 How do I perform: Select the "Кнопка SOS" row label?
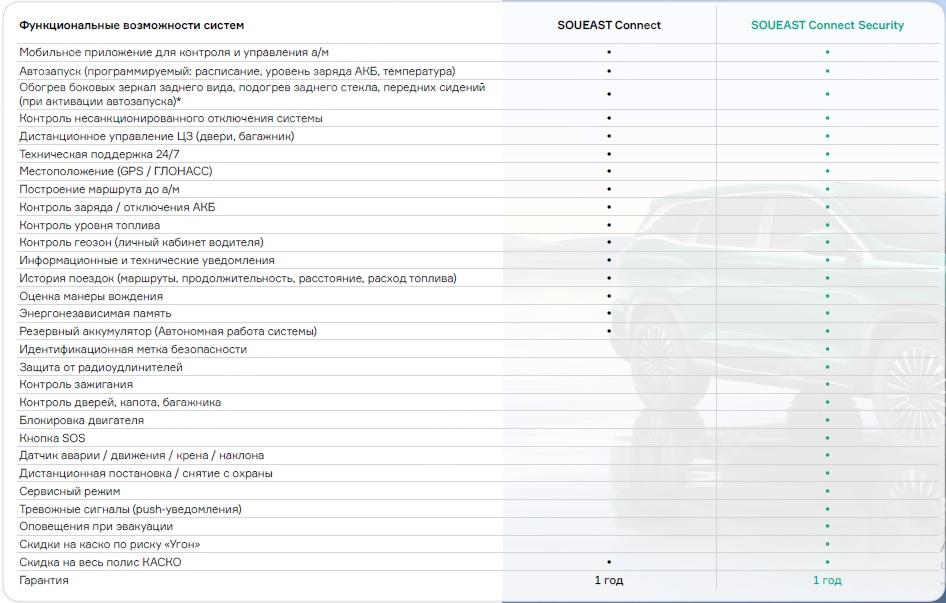pos(52,439)
